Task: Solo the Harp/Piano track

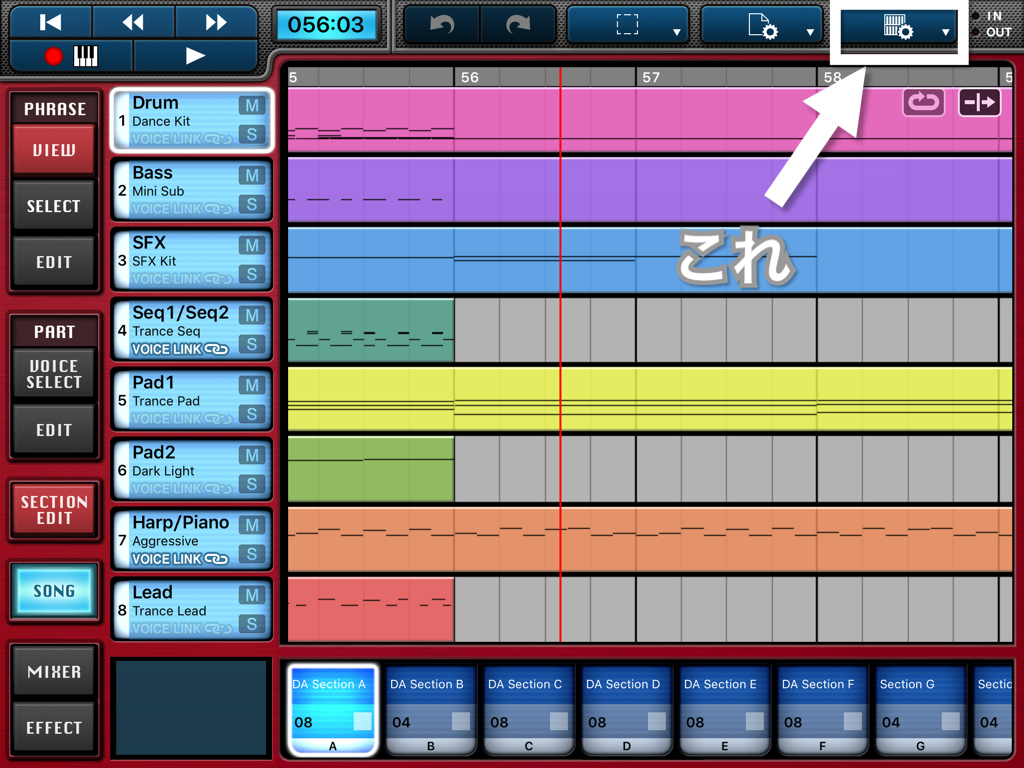Action: [252, 554]
